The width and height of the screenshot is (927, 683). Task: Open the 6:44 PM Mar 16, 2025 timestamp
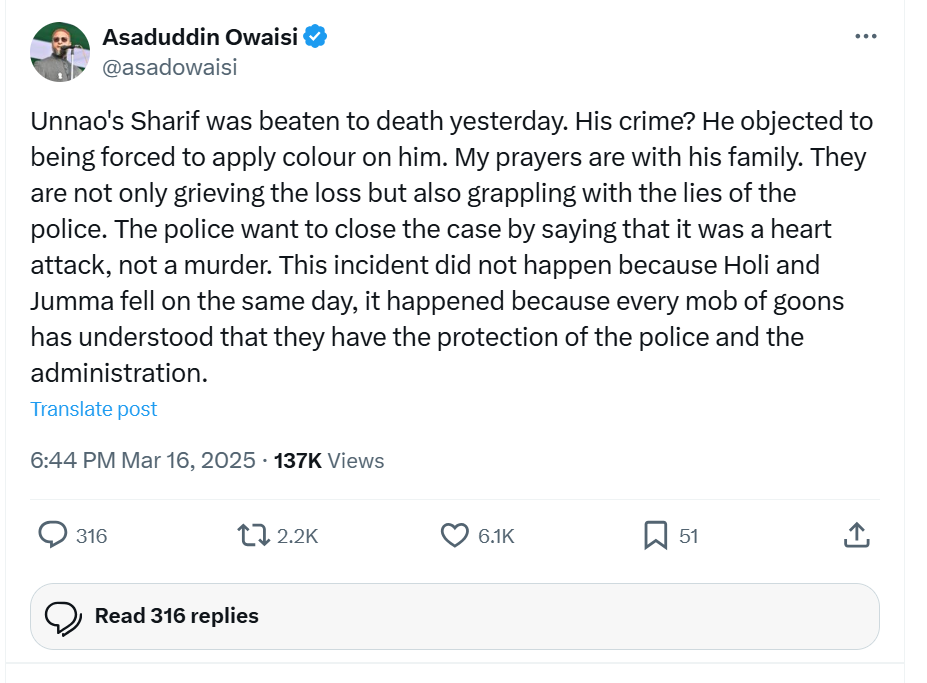coord(143,460)
